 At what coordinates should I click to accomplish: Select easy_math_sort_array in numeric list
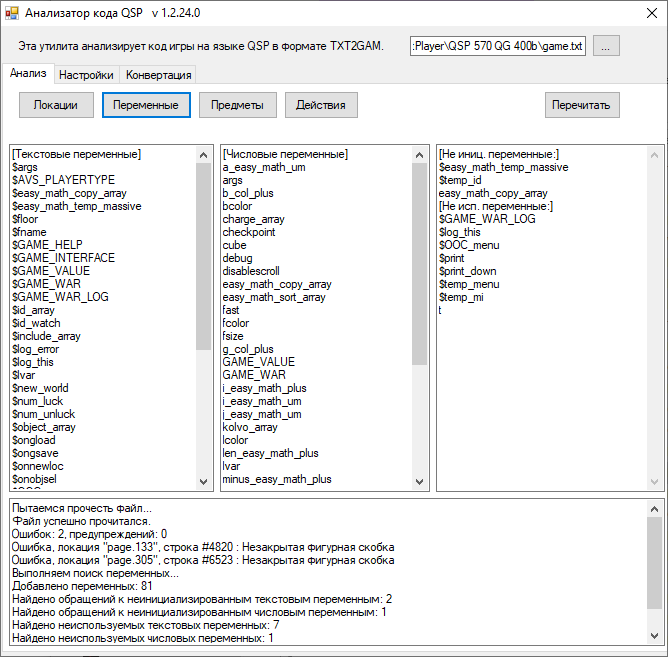(x=274, y=297)
